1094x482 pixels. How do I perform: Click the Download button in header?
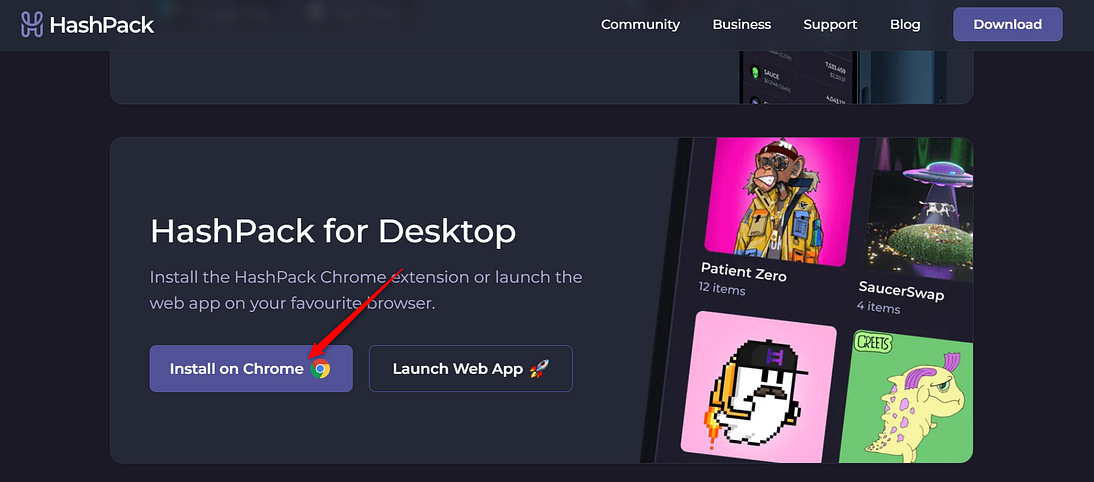(1007, 24)
